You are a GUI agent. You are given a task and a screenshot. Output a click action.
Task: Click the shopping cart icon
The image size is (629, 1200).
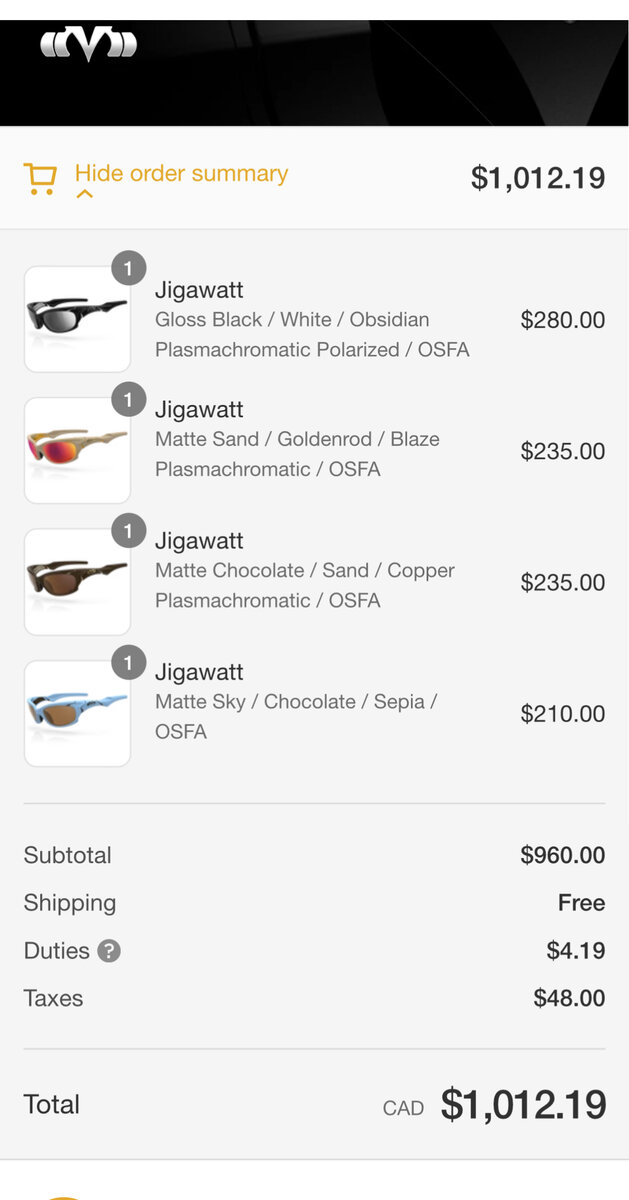[40, 178]
